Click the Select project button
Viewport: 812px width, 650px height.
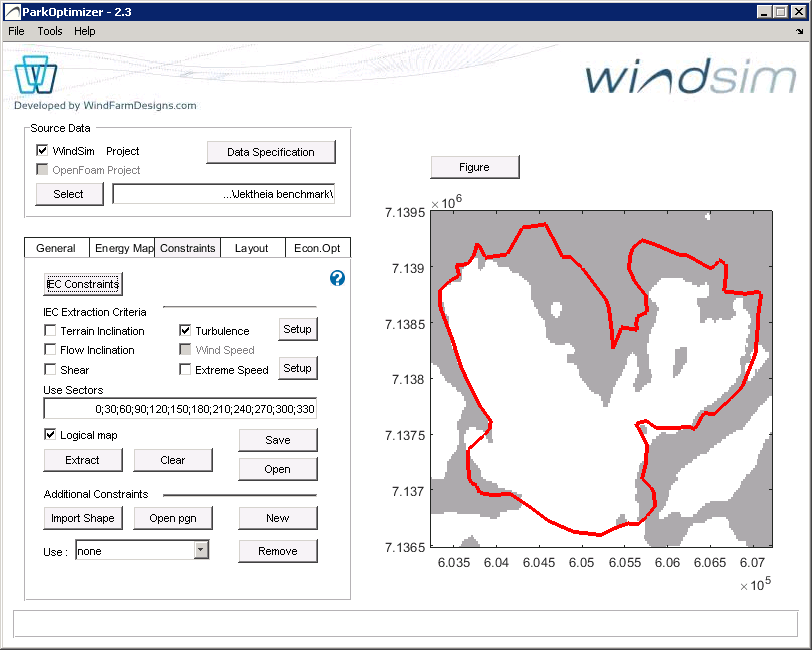click(x=69, y=194)
